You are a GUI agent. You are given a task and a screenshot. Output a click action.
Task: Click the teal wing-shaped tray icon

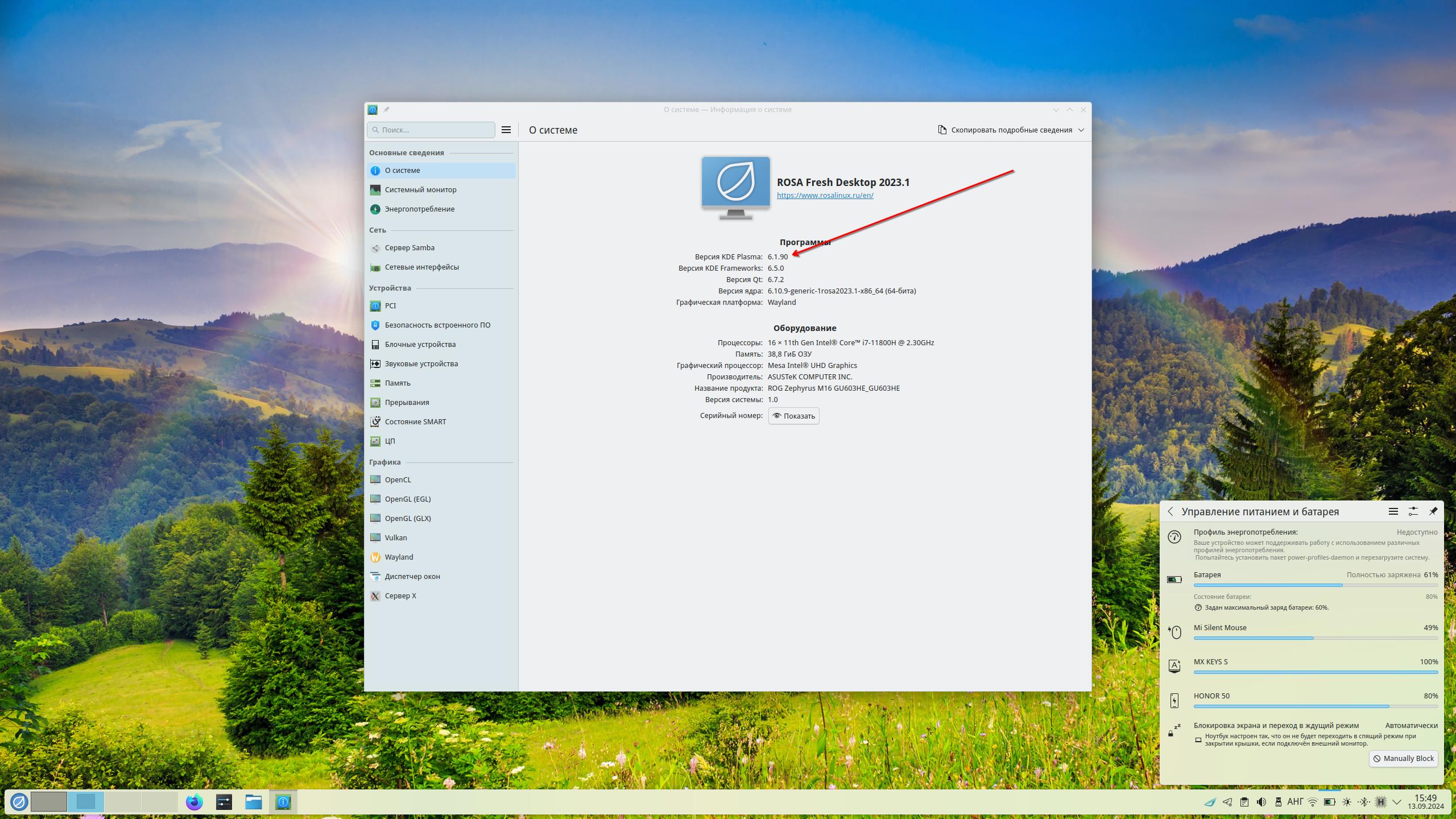[1210, 802]
